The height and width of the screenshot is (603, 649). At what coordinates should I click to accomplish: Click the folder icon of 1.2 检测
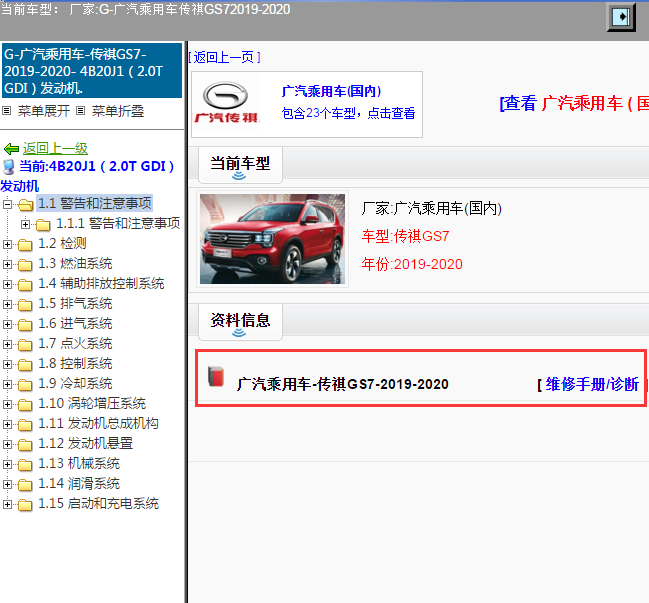tap(25, 245)
